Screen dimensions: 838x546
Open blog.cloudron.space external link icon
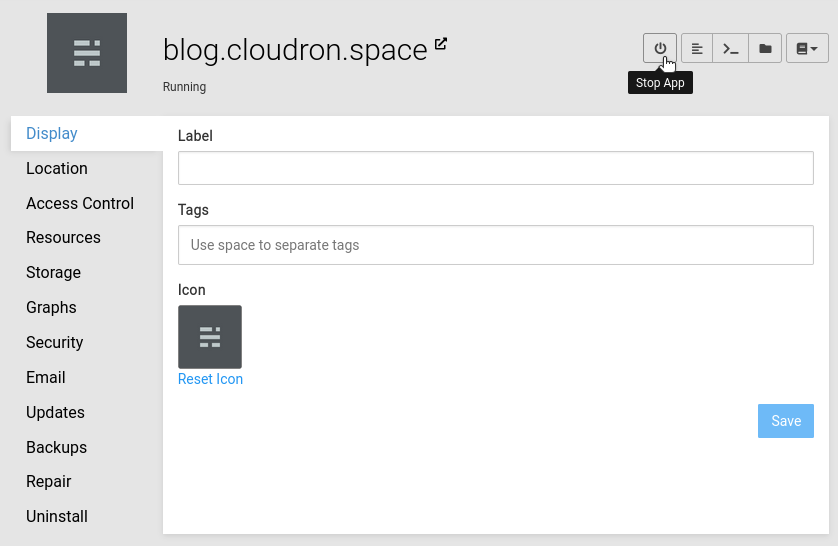441,44
